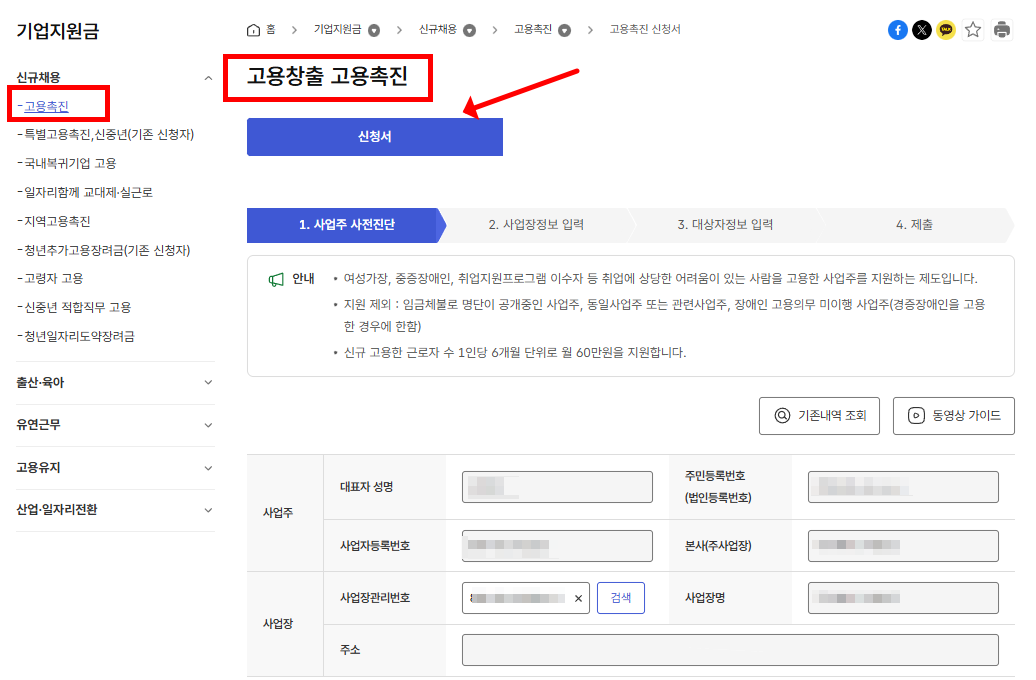
Task: Bookmark this page using the star icon
Action: coord(972,30)
